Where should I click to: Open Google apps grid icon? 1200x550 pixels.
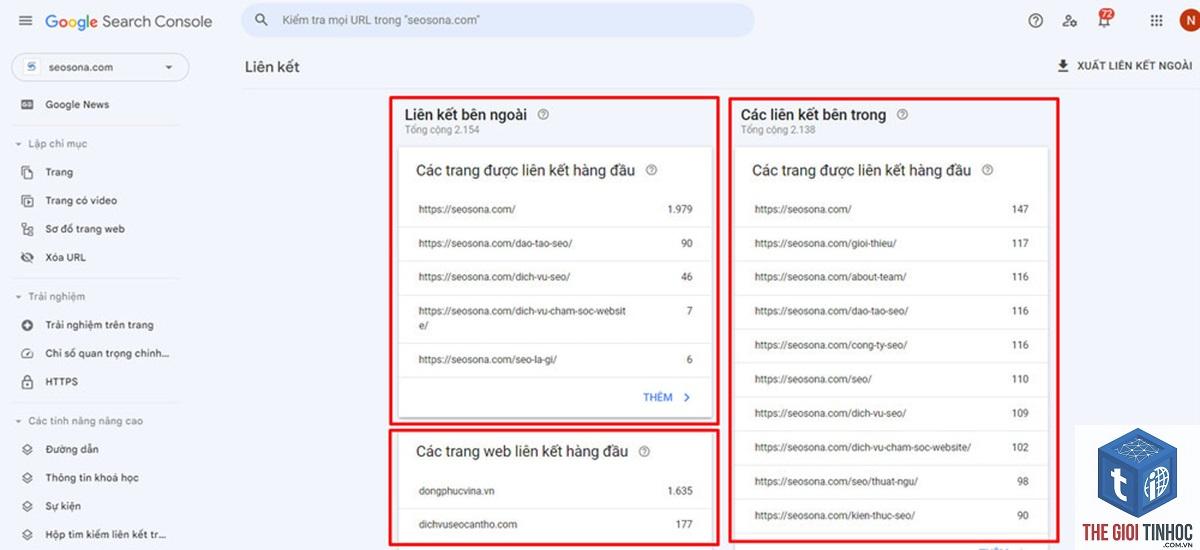[x=1157, y=21]
